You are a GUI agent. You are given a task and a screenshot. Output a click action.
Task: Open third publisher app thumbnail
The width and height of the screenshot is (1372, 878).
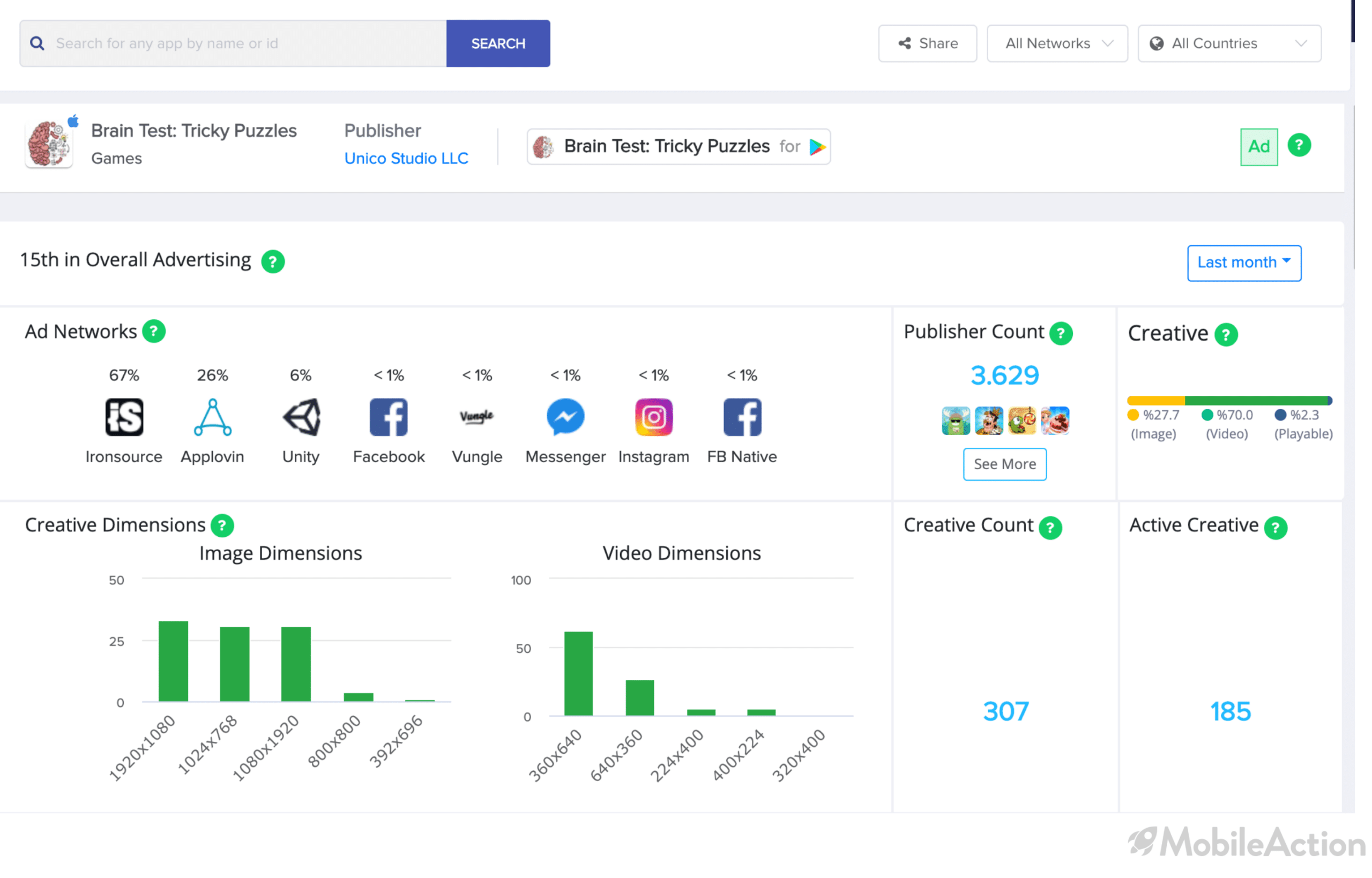tap(1022, 421)
